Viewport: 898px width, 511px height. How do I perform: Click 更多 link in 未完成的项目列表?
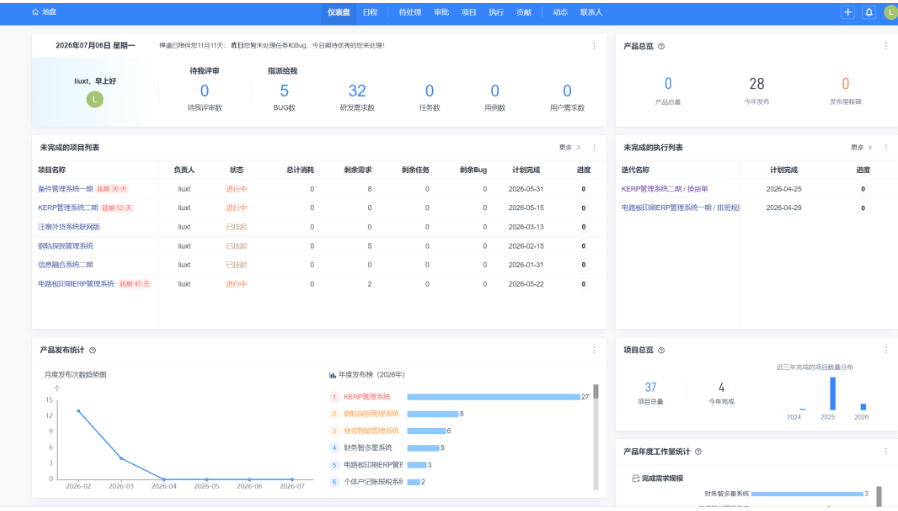[569, 148]
